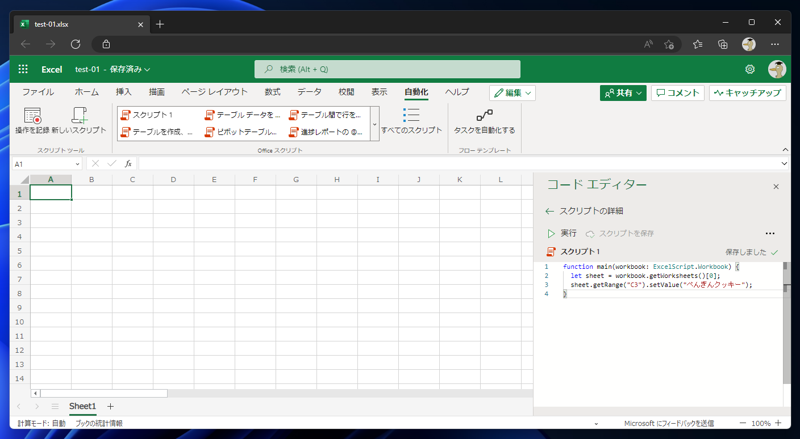Open browser favorites list icon
800x439 pixels.
pyautogui.click(x=697, y=44)
